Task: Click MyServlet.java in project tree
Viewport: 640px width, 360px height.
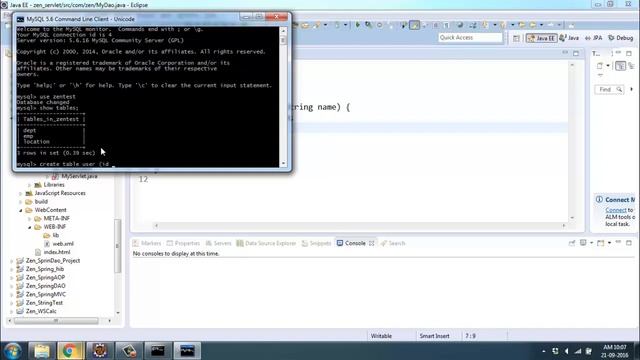Action: 75,176
